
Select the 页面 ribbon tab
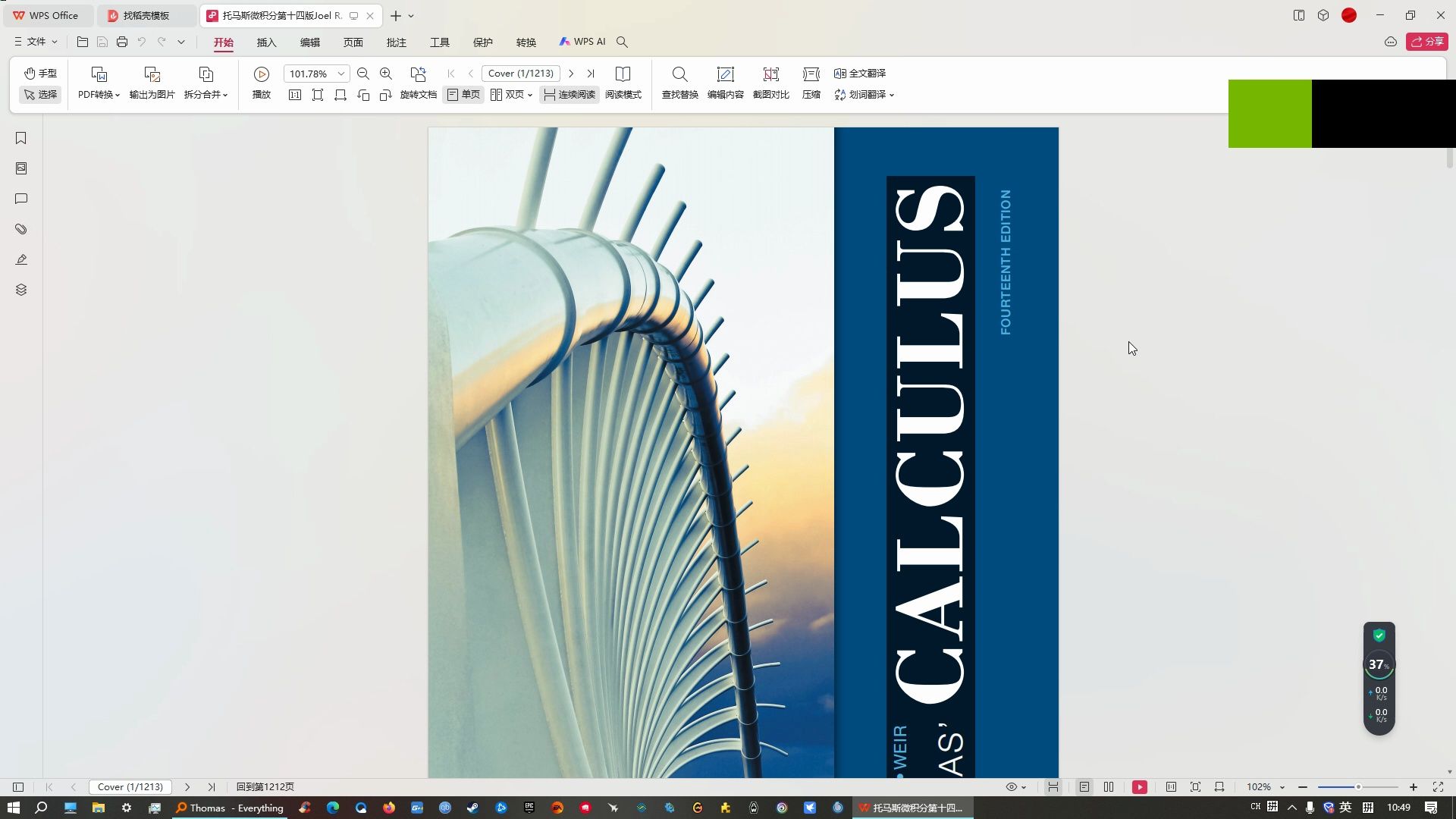pyautogui.click(x=353, y=41)
